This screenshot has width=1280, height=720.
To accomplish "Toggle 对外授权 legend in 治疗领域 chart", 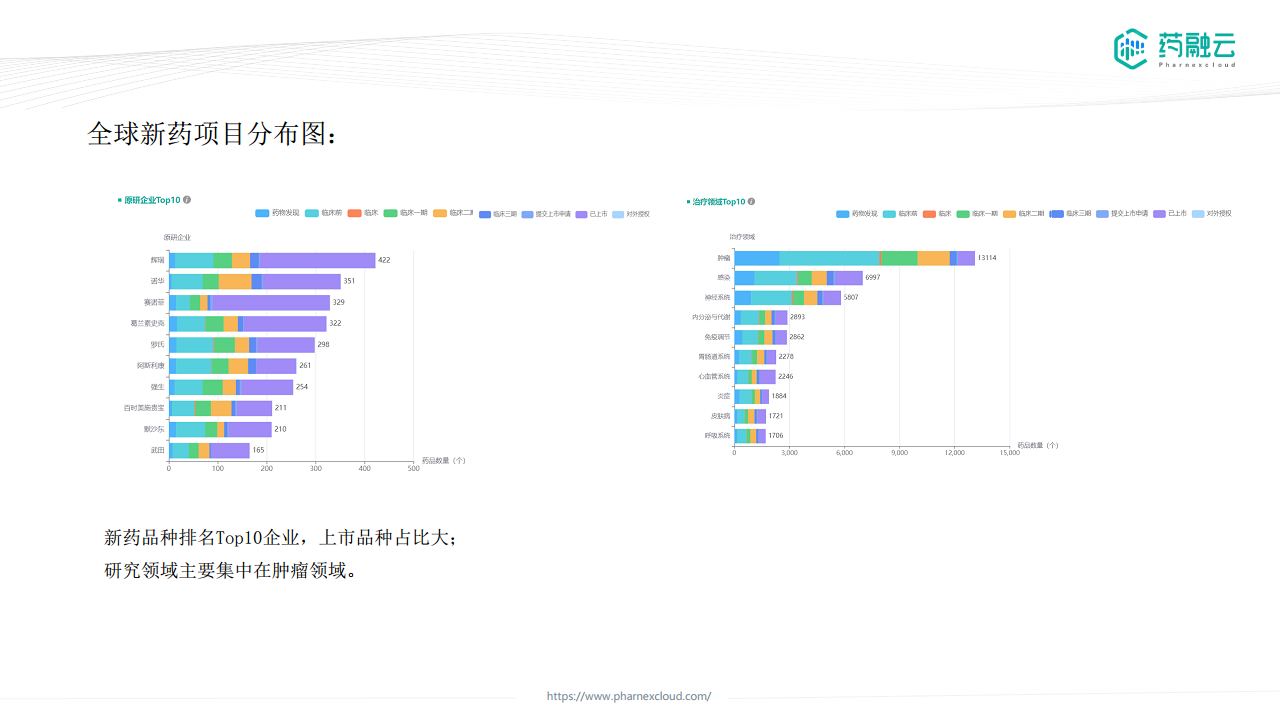I will click(1212, 214).
